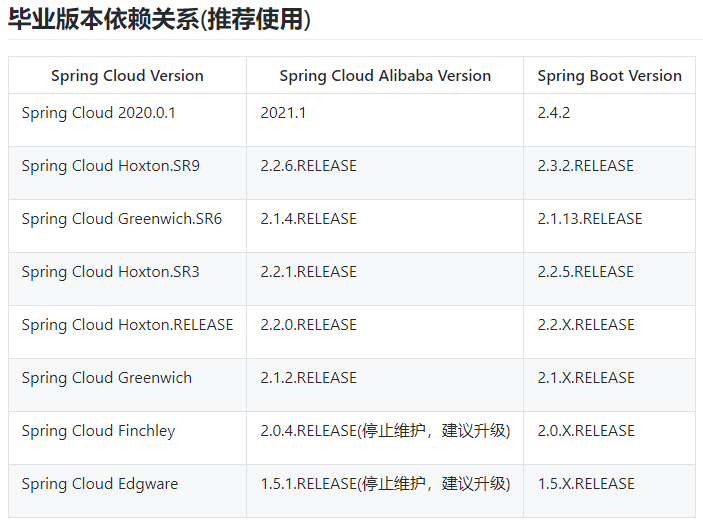This screenshot has height=528, width=703.
Task: Select cell 2.2.5.RELEASE
Action: click(x=609, y=279)
